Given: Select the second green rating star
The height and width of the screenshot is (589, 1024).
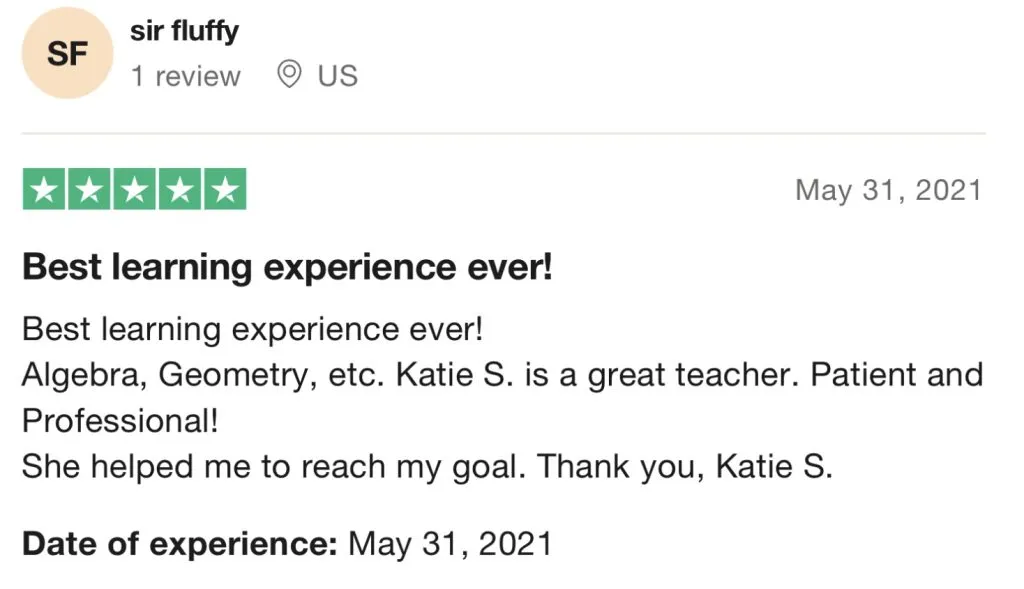Looking at the screenshot, I should pyautogui.click(x=88, y=190).
